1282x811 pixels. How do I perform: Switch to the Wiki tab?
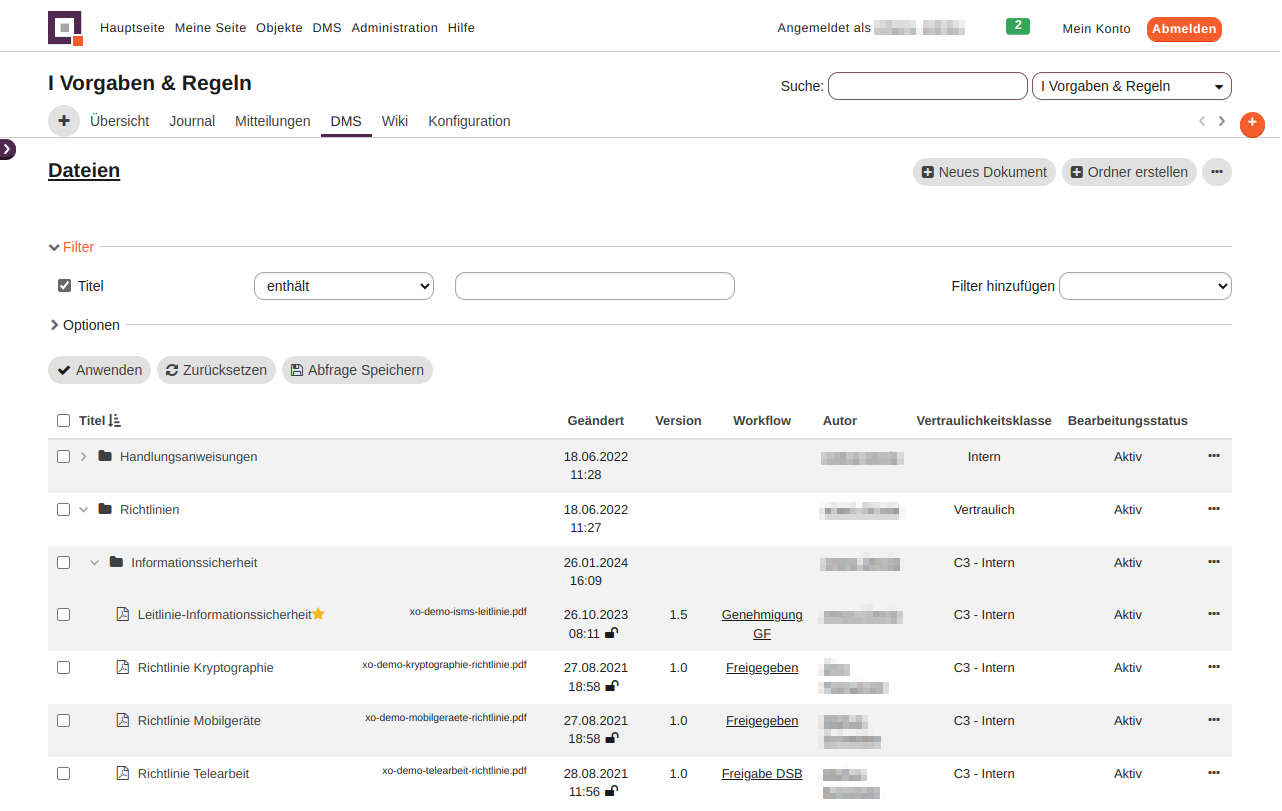[394, 121]
